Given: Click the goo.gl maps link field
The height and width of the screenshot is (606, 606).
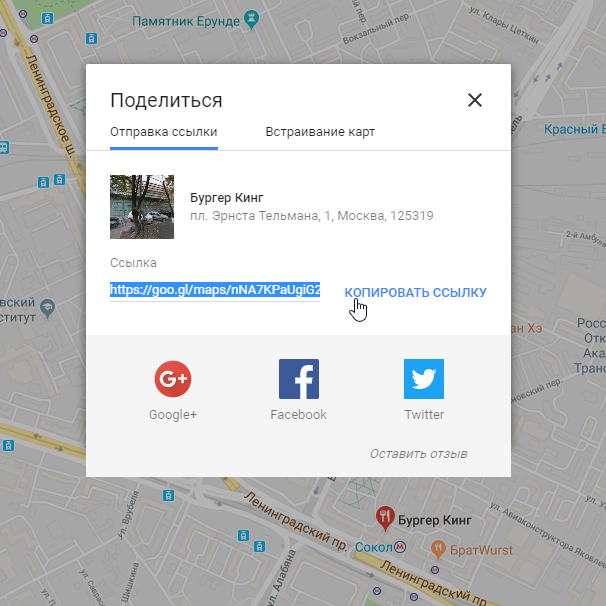Looking at the screenshot, I should pos(215,290).
